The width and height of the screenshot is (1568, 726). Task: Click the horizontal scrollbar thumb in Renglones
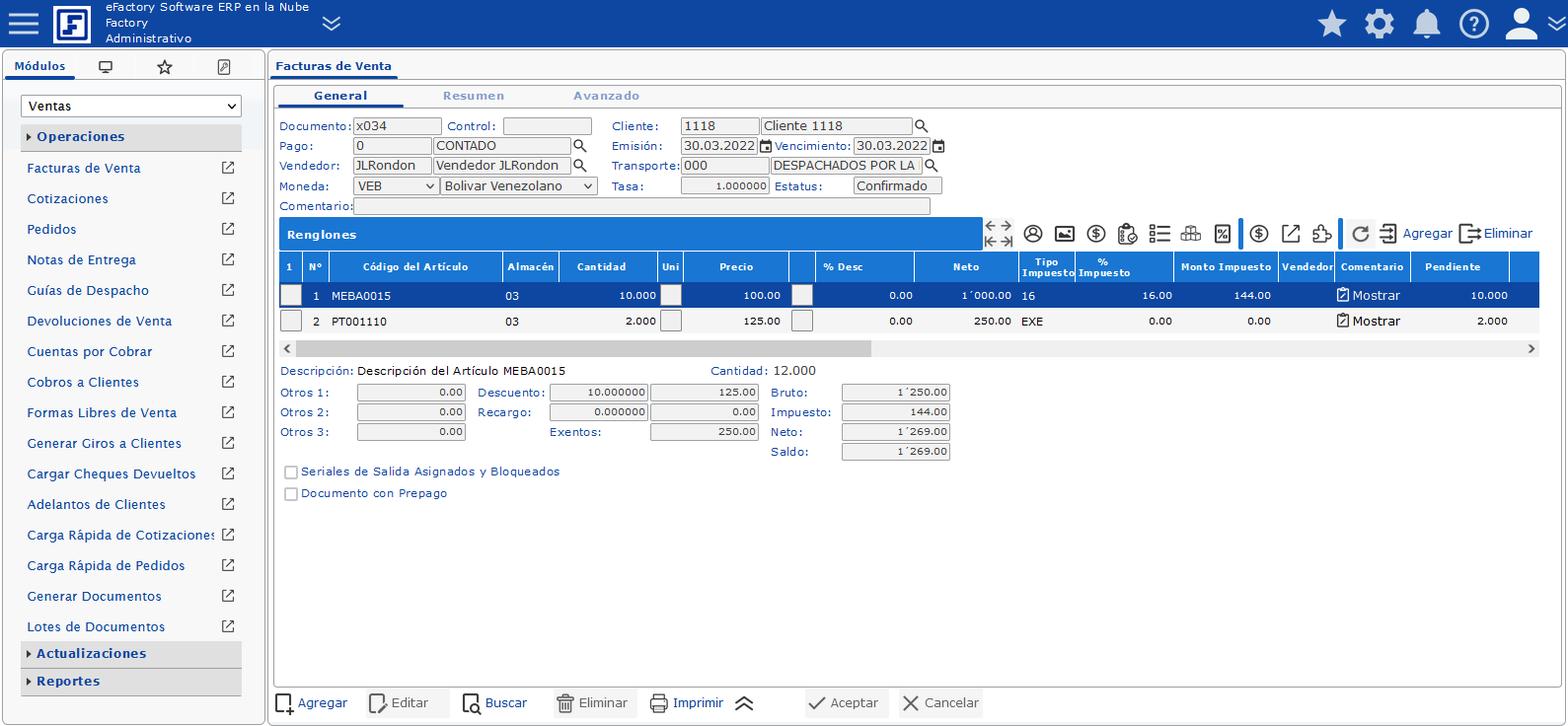583,348
